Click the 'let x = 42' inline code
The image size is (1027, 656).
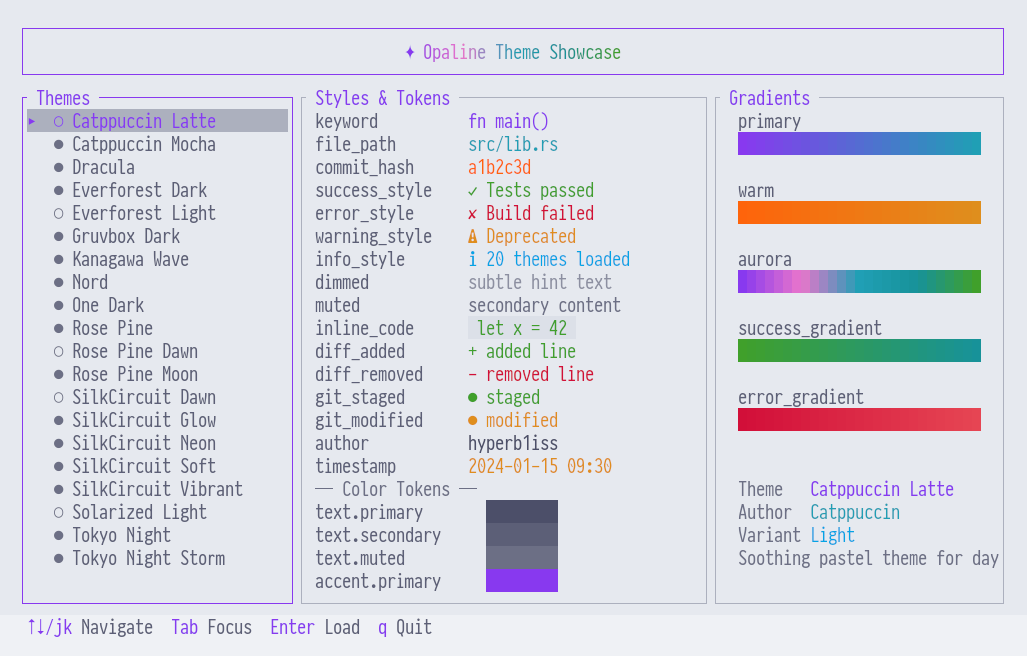click(522, 328)
